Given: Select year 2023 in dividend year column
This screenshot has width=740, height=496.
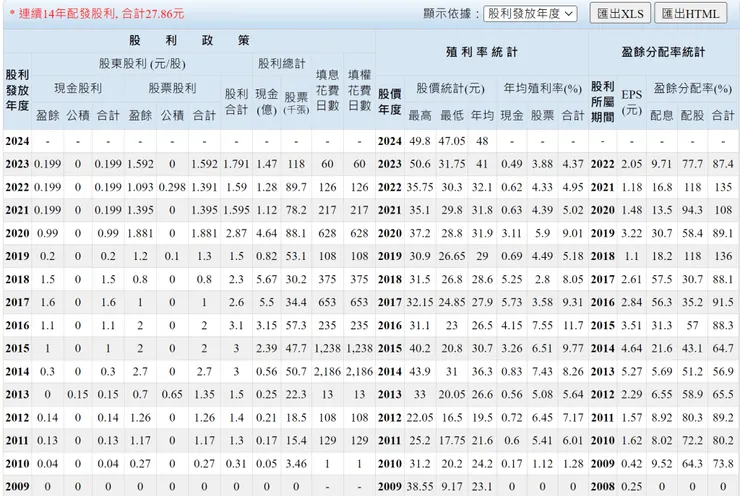Looking at the screenshot, I should point(17,164).
